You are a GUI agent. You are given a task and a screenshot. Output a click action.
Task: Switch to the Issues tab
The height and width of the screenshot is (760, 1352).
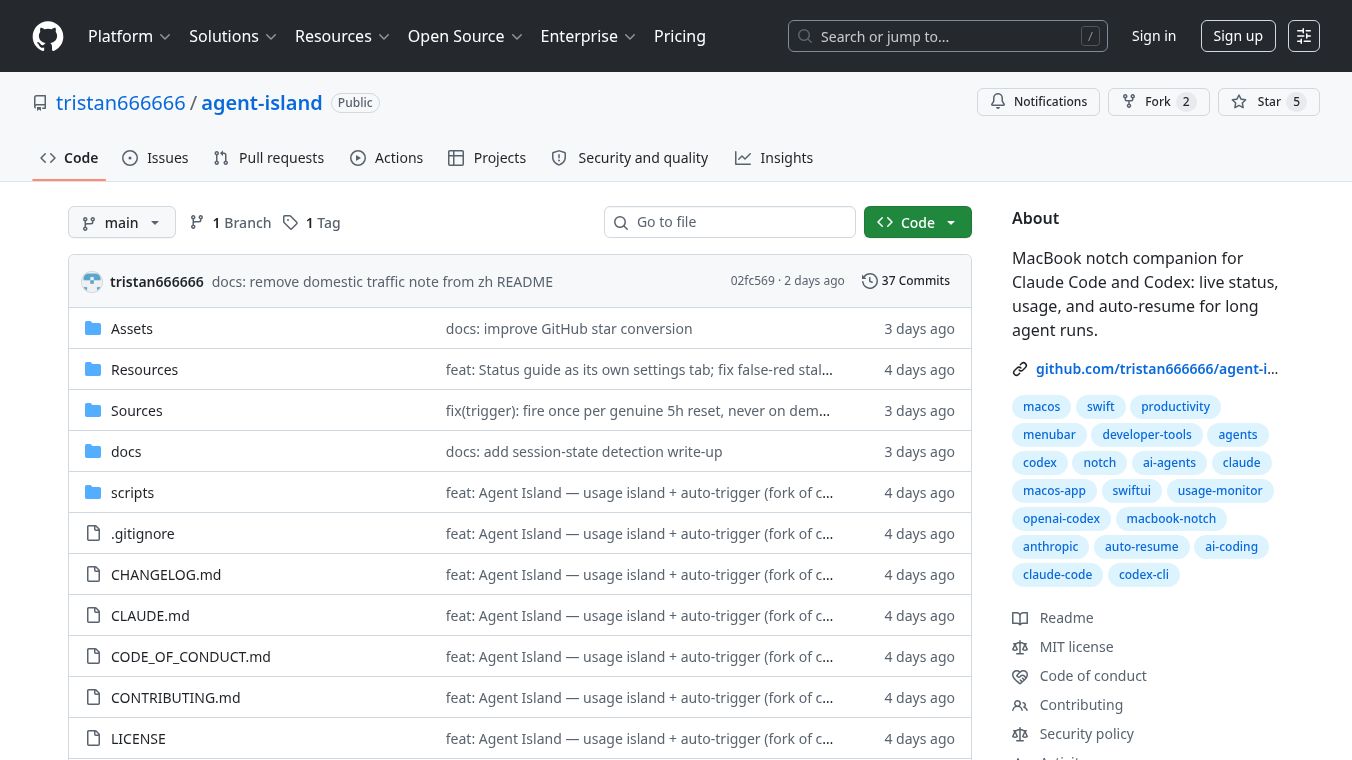point(155,158)
